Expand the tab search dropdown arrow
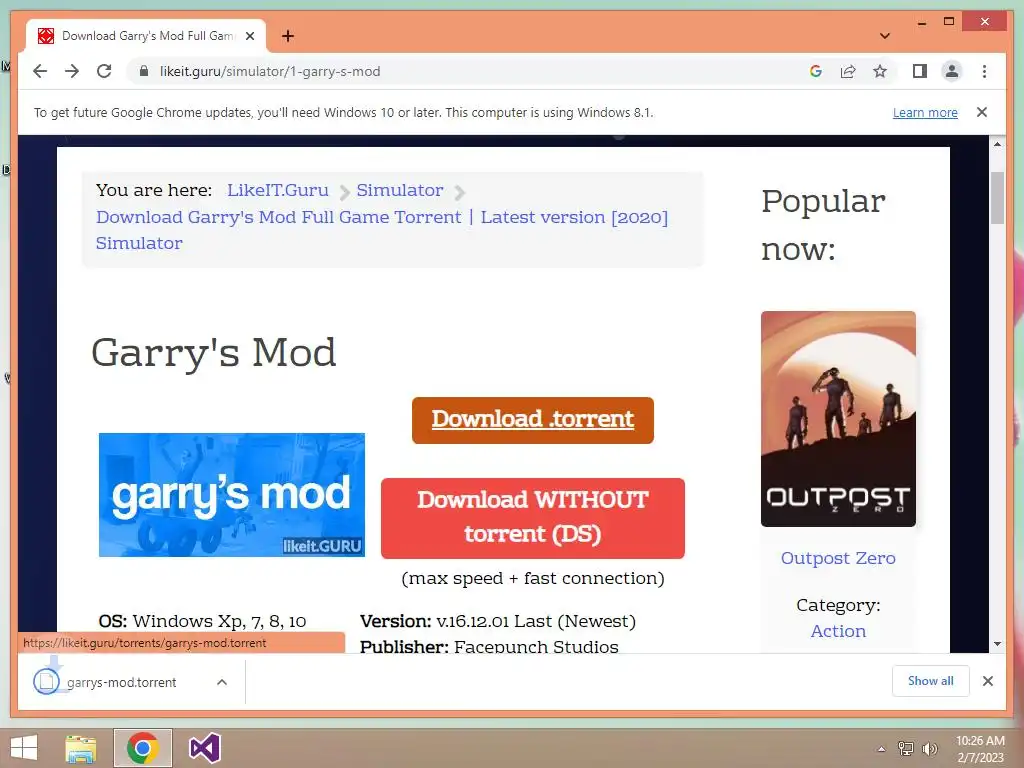The image size is (1024, 768). [x=884, y=36]
